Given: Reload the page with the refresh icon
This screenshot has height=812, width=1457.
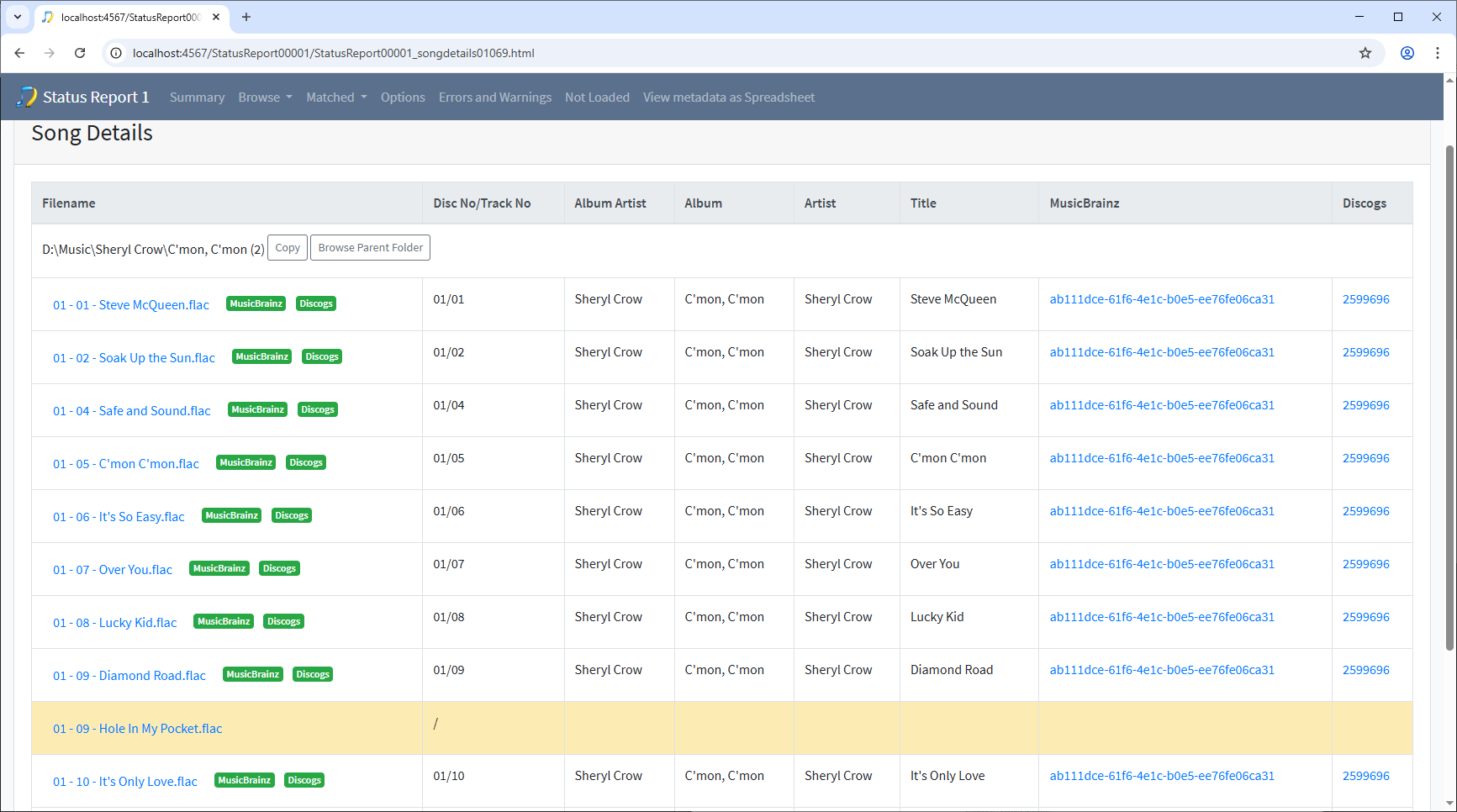Looking at the screenshot, I should click(x=80, y=53).
